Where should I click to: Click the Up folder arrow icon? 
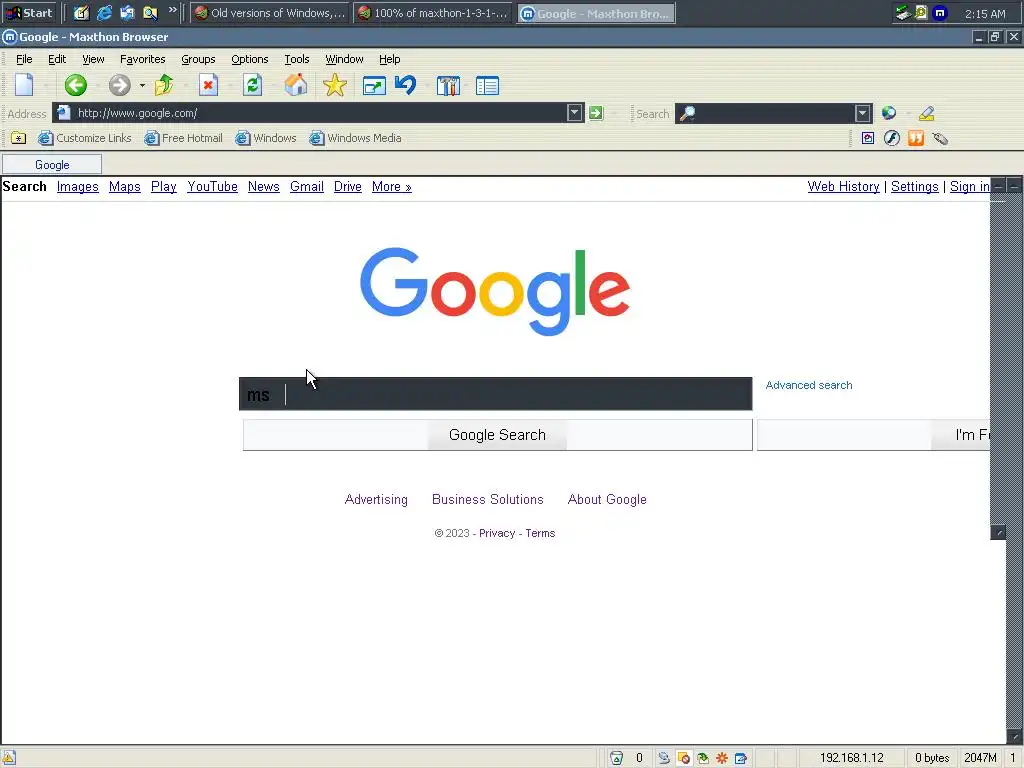[x=164, y=85]
